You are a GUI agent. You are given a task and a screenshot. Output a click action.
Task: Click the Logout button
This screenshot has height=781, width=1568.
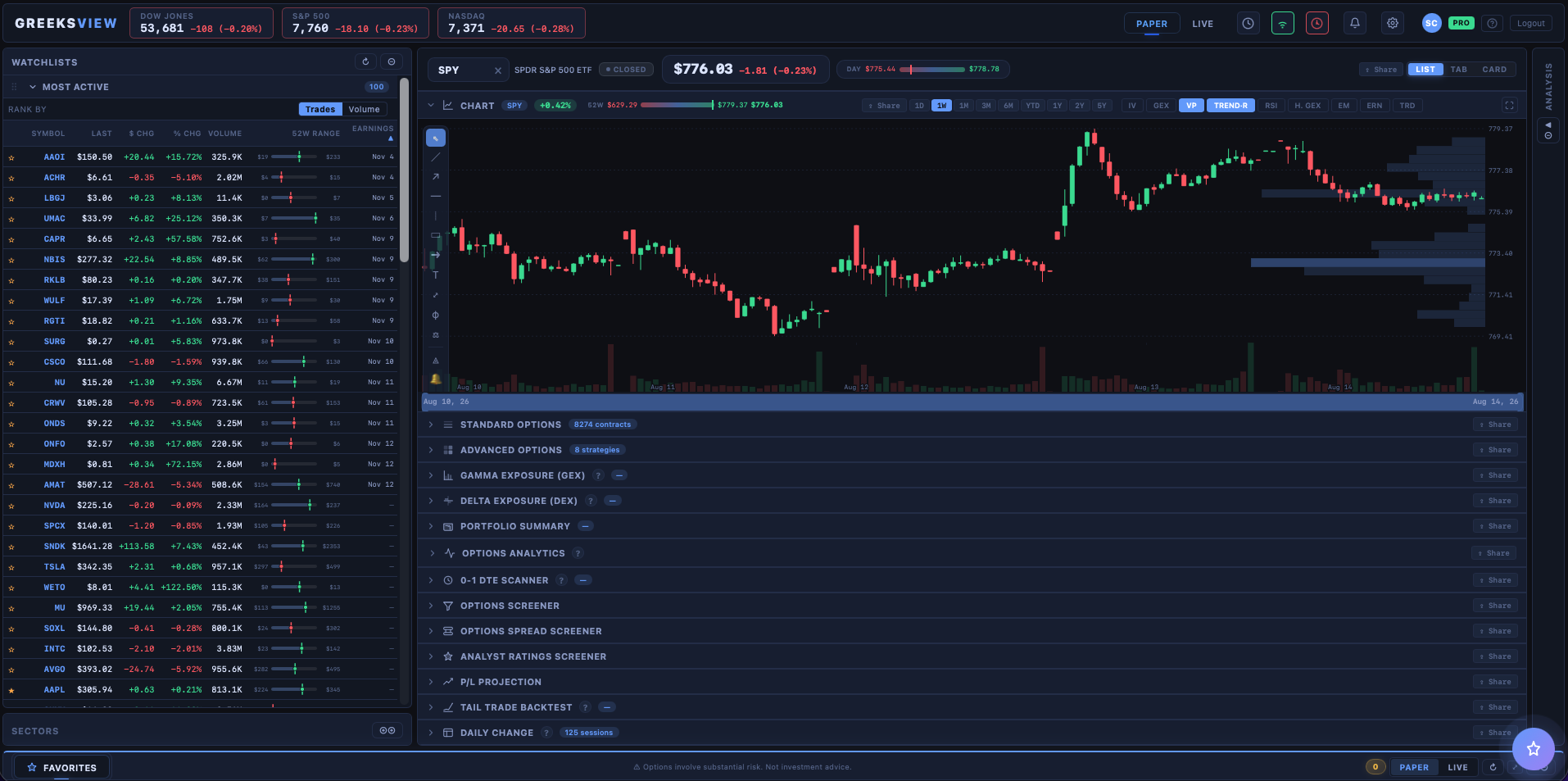coord(1530,24)
